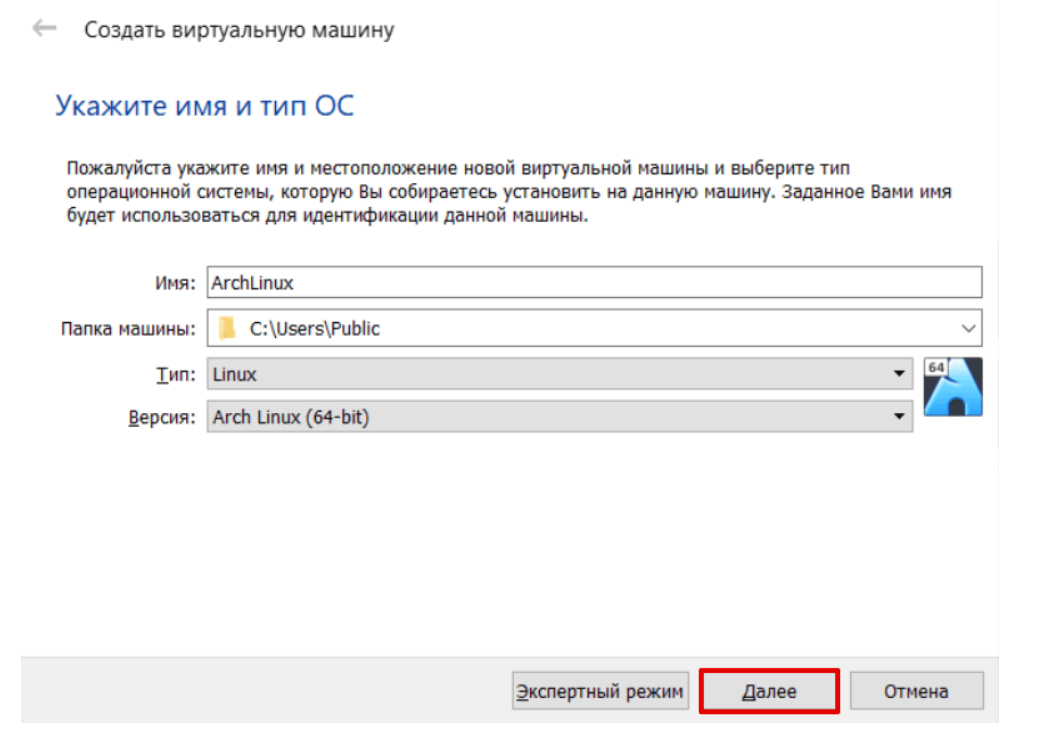Click the arrow at the end of the Версия dropdown
Viewport: 1048px width, 734px height.
(898, 417)
